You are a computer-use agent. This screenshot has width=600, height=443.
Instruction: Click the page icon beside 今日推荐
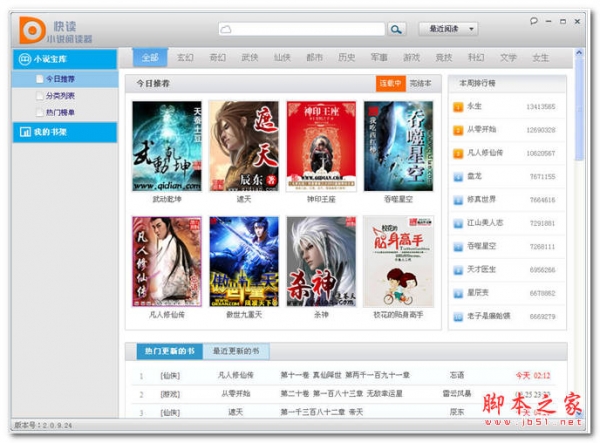click(39, 79)
